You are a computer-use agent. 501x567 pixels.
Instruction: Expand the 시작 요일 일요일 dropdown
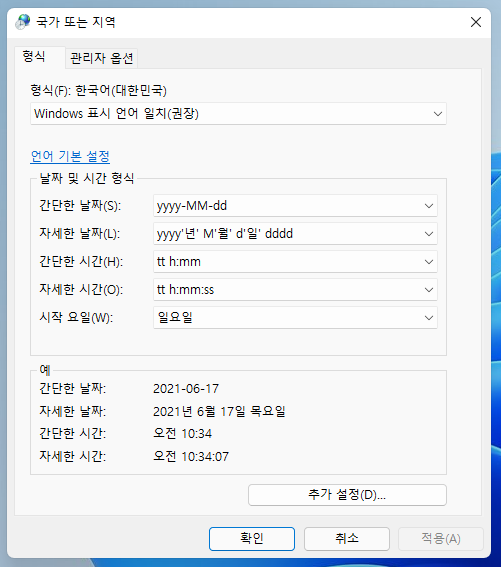coord(295,317)
